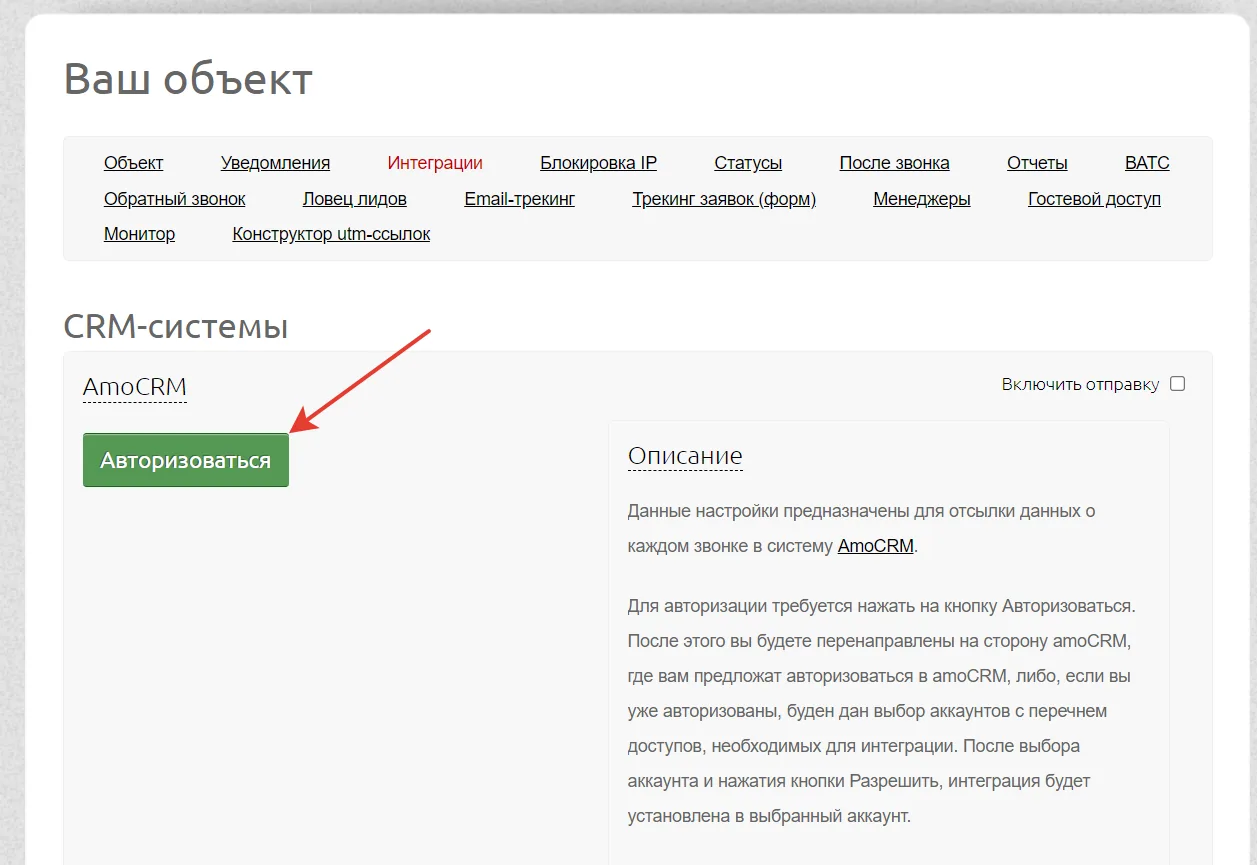Open the ВАТС tab
Screen dimensions: 1257x865
pyautogui.click(x=1147, y=163)
